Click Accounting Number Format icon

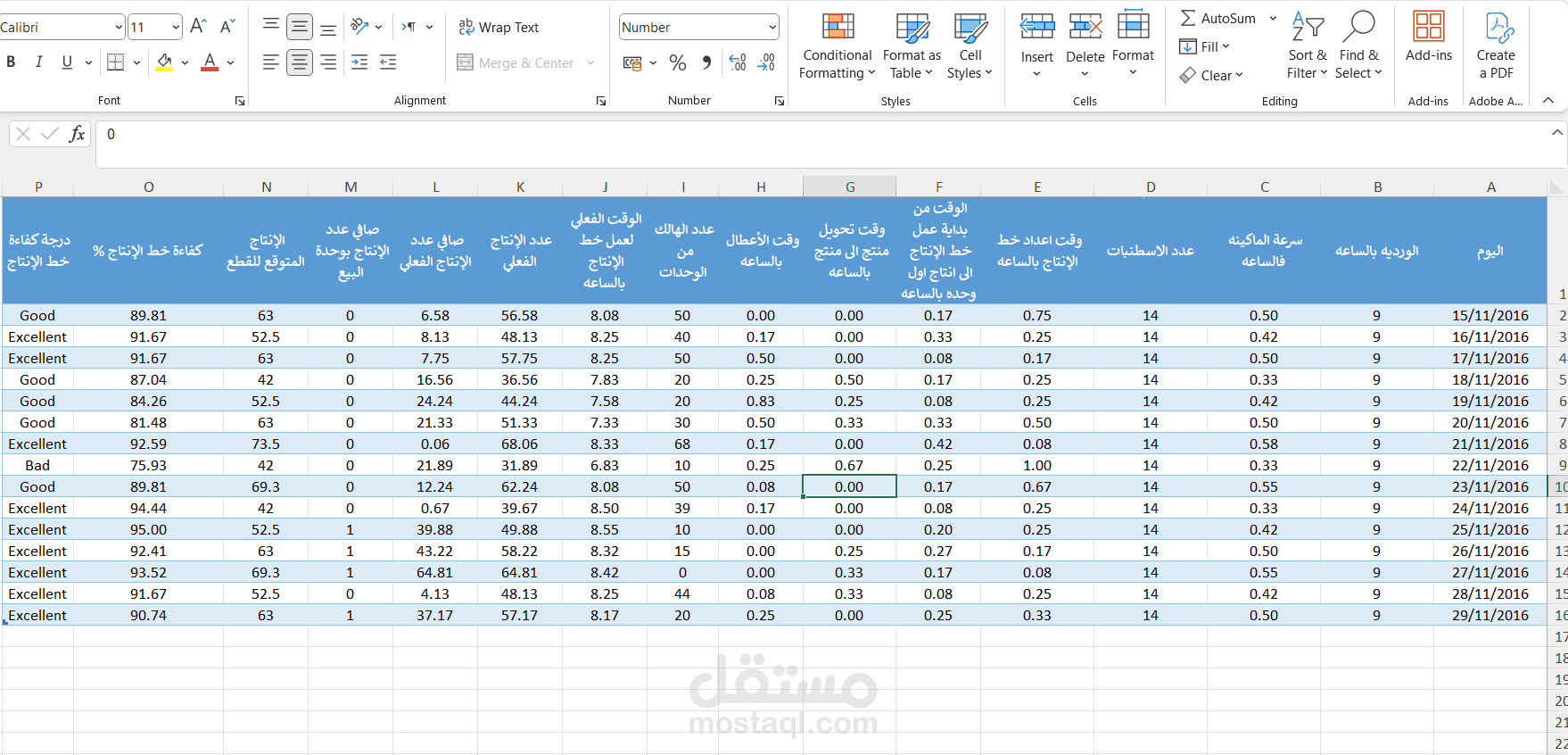point(632,62)
